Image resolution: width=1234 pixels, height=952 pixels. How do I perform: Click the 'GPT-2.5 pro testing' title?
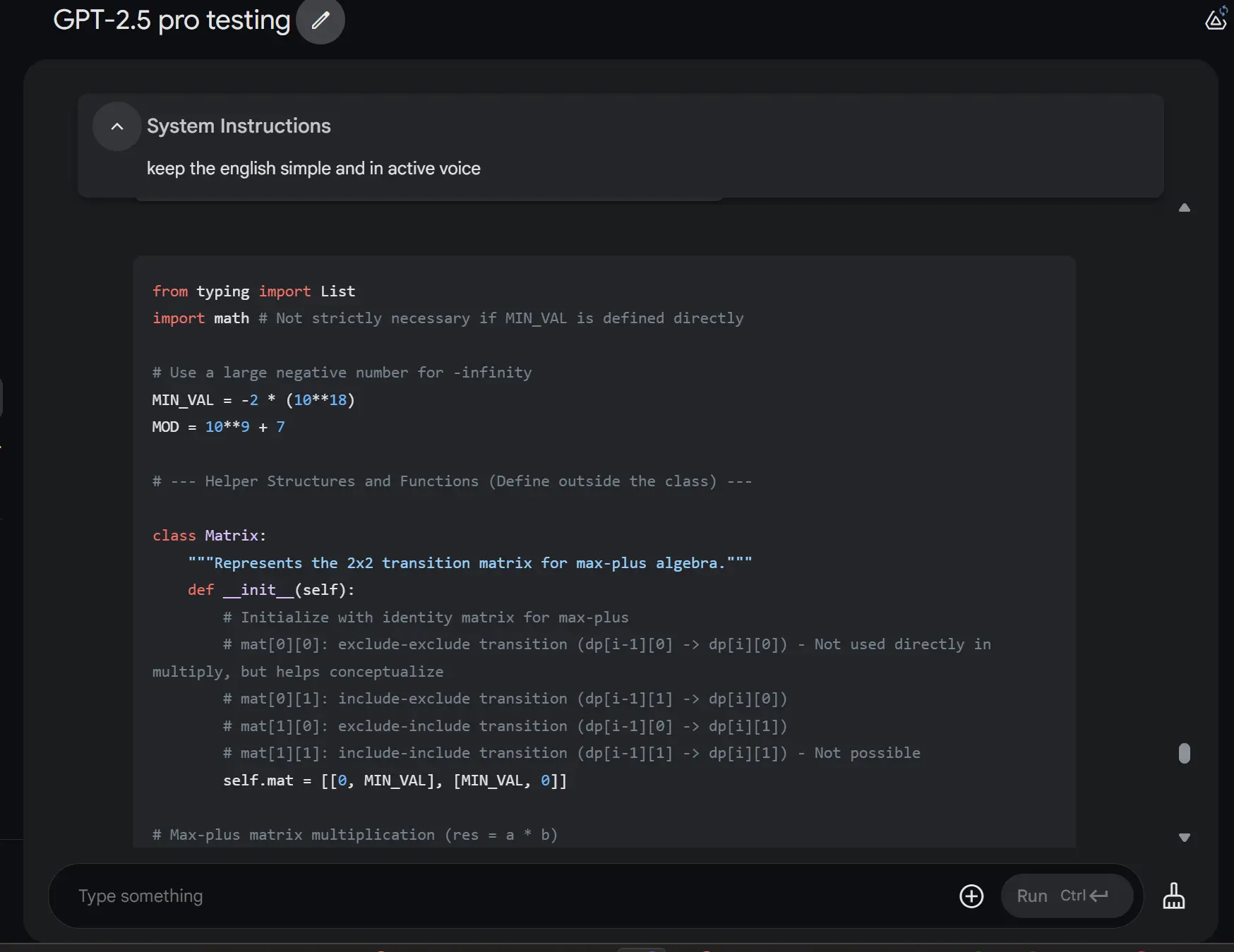point(172,20)
